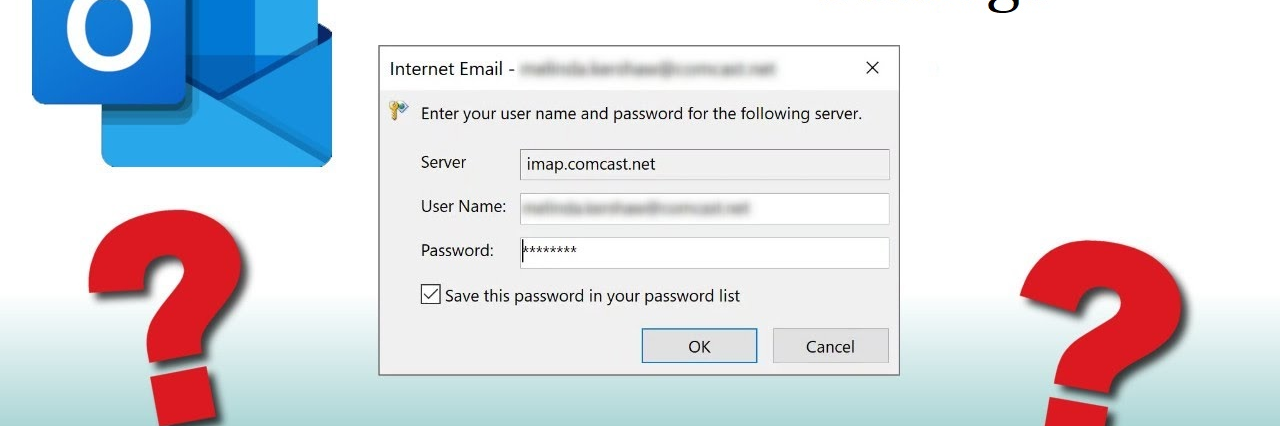Screen dimensions: 1280x426
Task: Click into the Password input field
Action: 704,252
